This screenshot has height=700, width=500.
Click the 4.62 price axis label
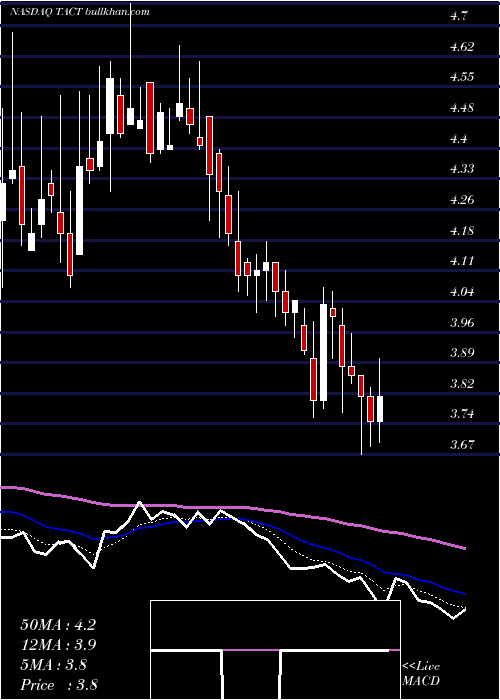tap(462, 46)
